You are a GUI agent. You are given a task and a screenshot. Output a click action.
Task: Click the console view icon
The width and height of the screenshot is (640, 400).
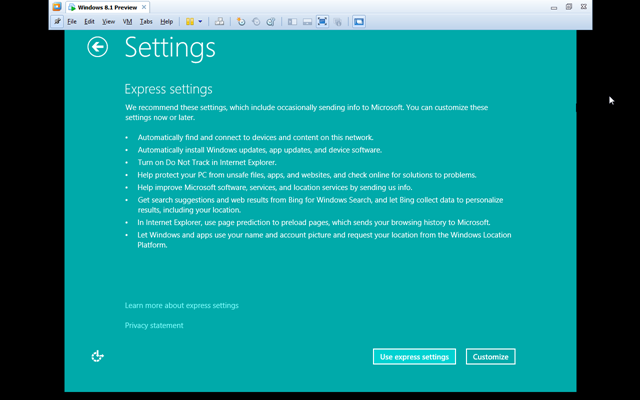359,22
